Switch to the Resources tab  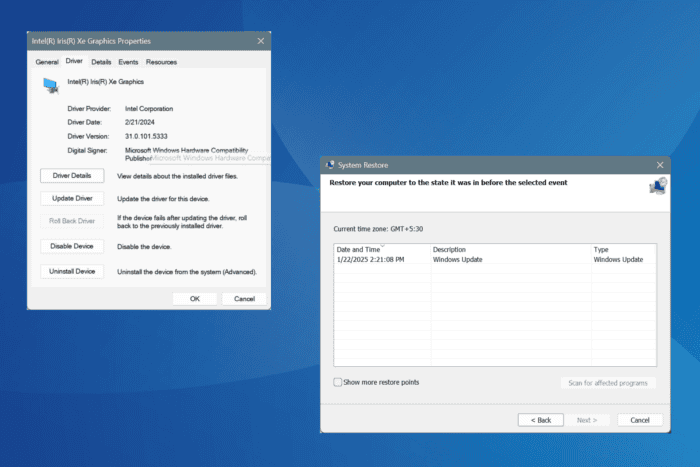(161, 62)
